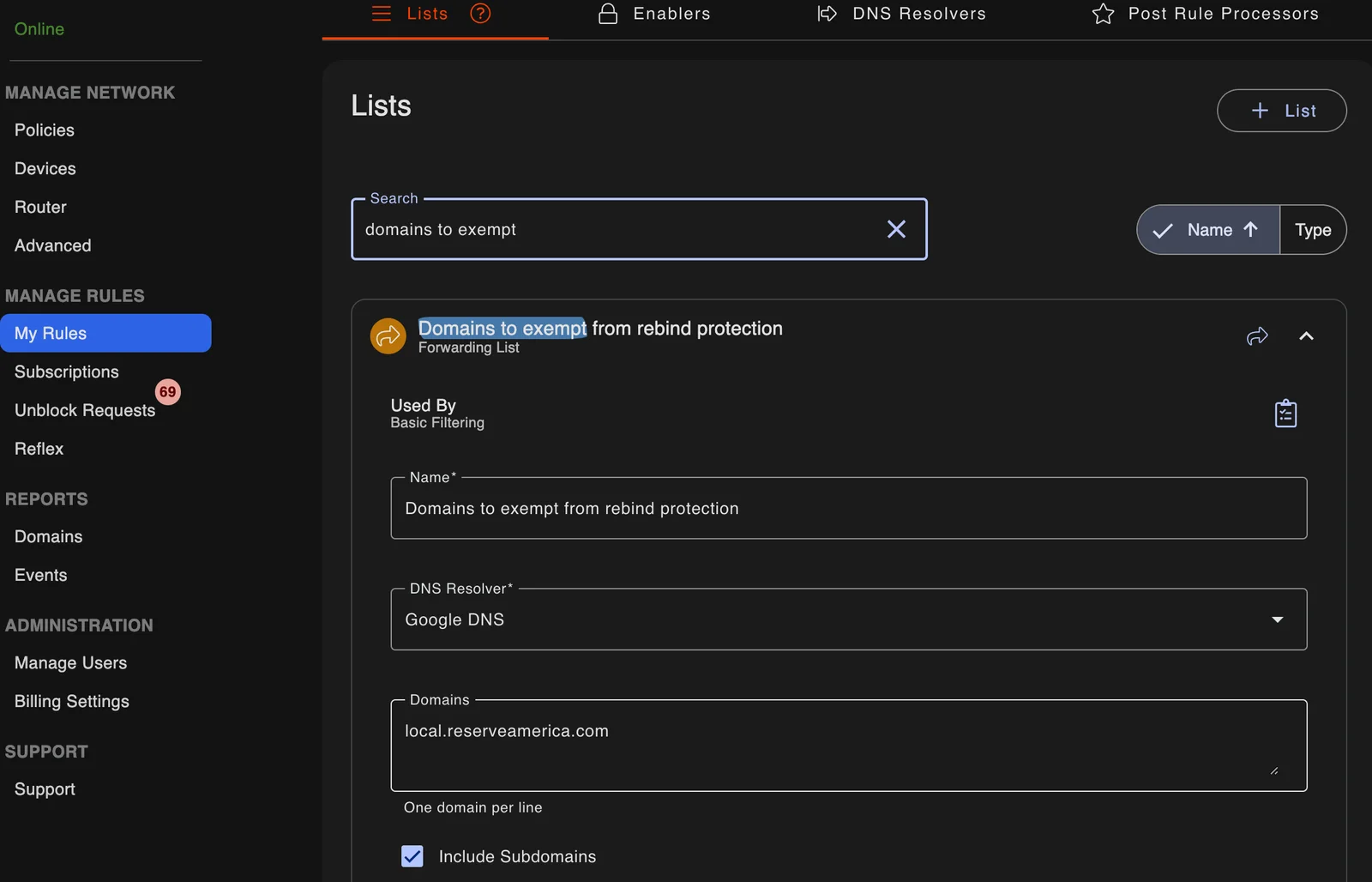1372x882 pixels.
Task: Open Devices in the sidebar
Action: pos(45,169)
